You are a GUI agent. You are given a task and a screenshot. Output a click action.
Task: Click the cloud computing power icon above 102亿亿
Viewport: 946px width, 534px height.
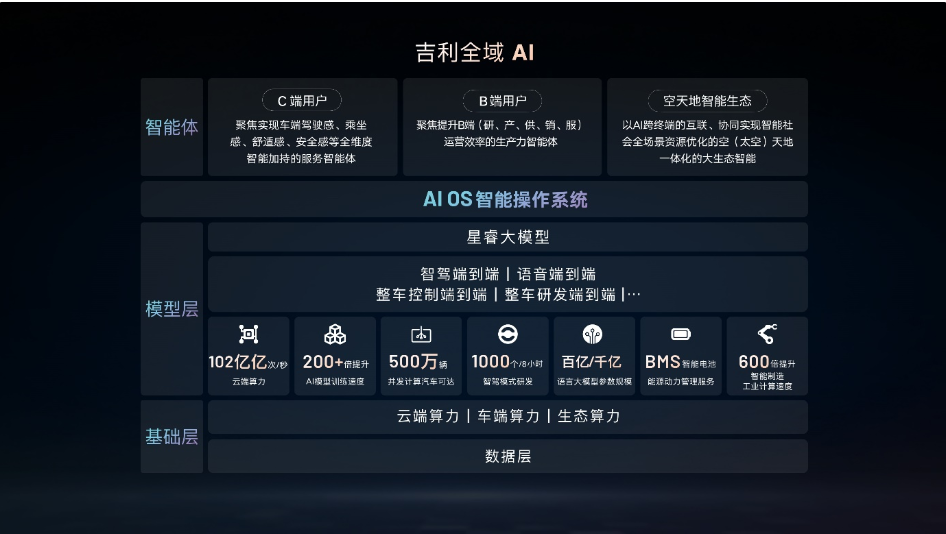click(249, 334)
